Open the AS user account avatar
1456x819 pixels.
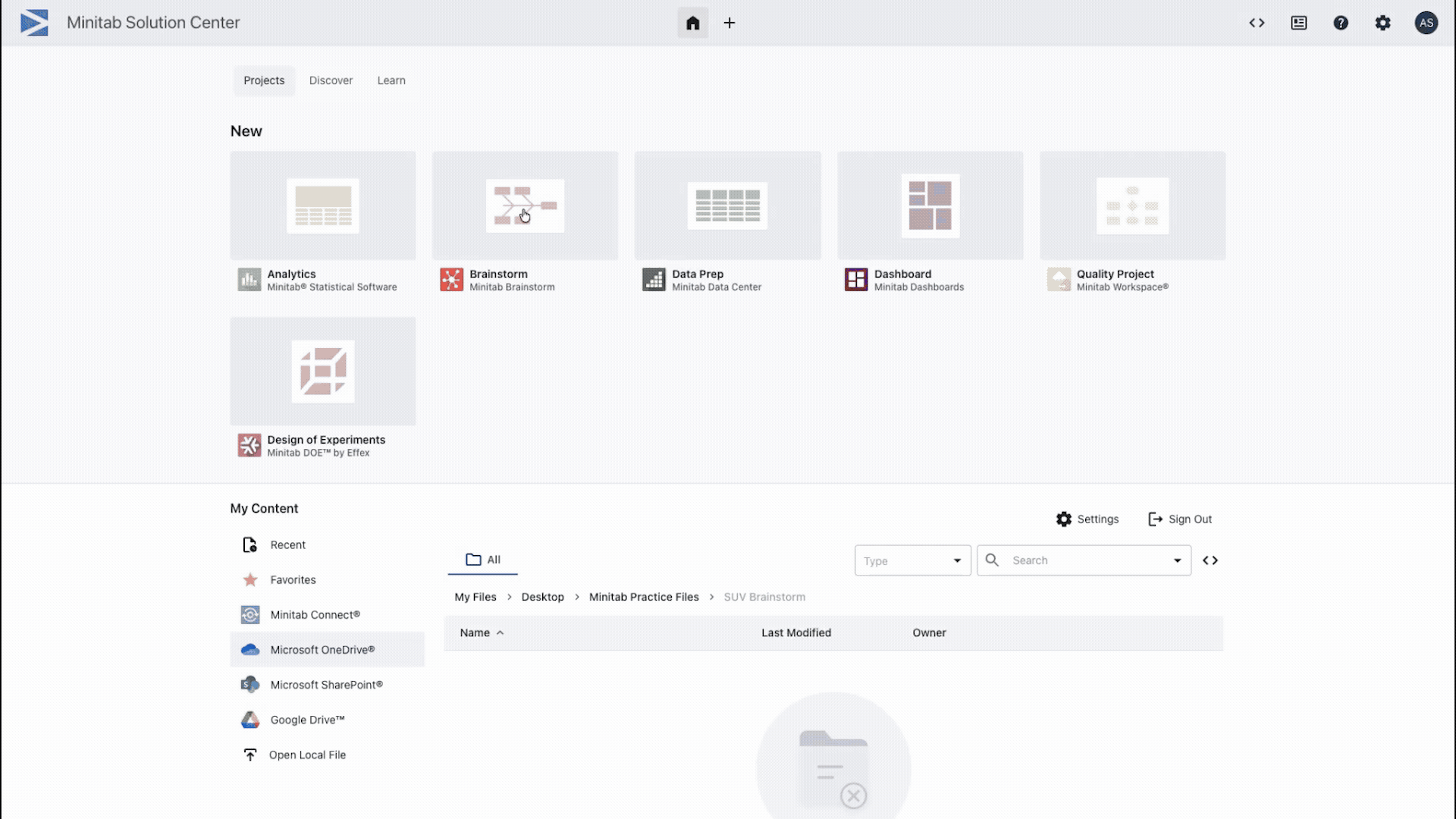tap(1426, 23)
